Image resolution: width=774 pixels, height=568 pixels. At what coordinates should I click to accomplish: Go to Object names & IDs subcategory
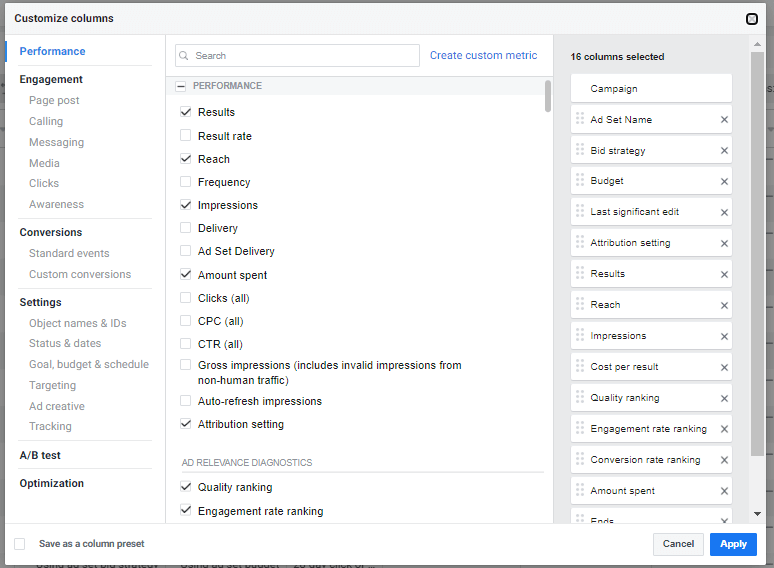tap(77, 323)
